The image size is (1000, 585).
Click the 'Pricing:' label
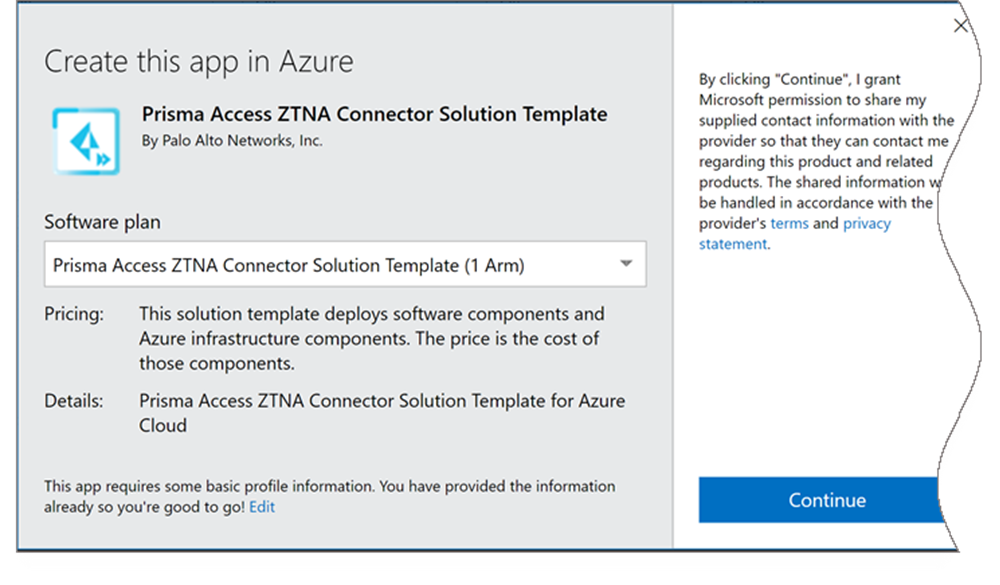click(74, 314)
